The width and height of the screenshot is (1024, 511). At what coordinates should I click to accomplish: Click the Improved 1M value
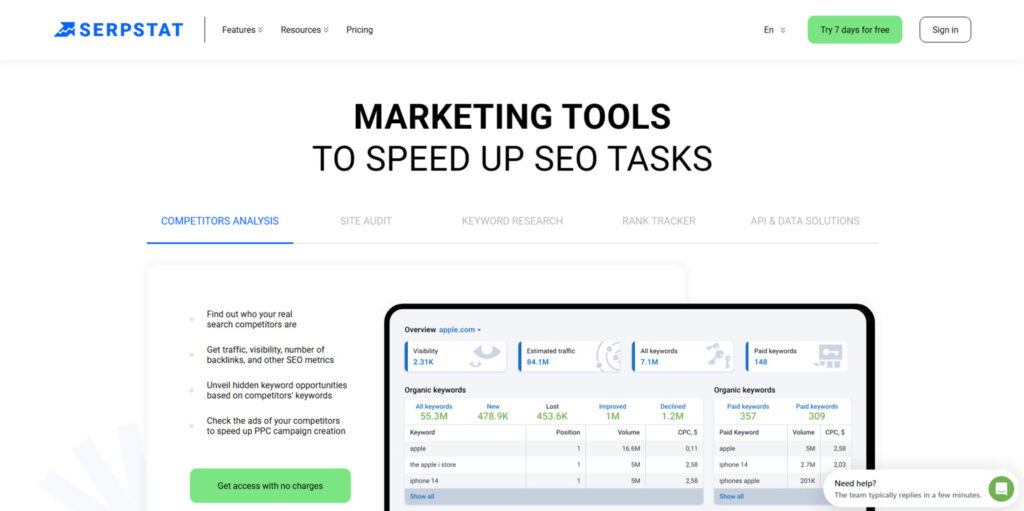(x=612, y=416)
